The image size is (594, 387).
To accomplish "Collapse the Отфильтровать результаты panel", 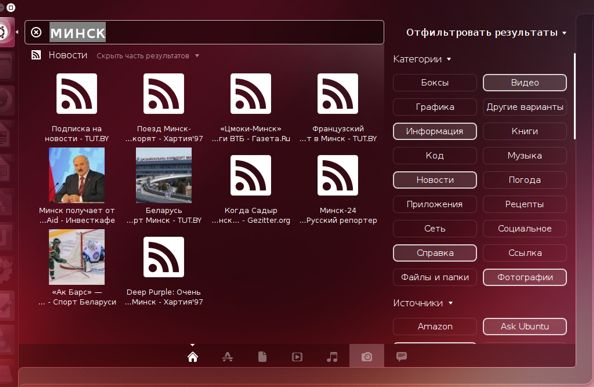I will pyautogui.click(x=486, y=33).
